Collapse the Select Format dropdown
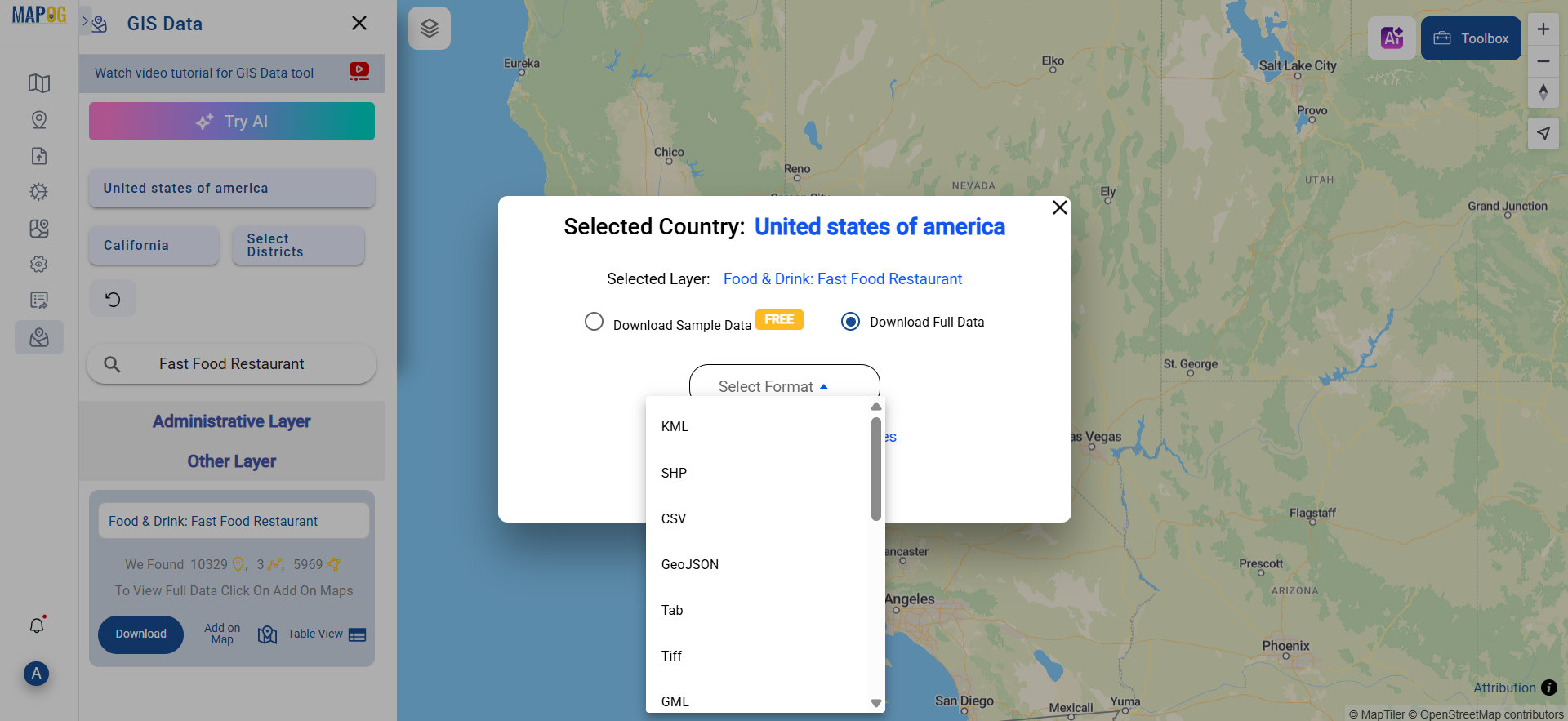 tap(783, 385)
